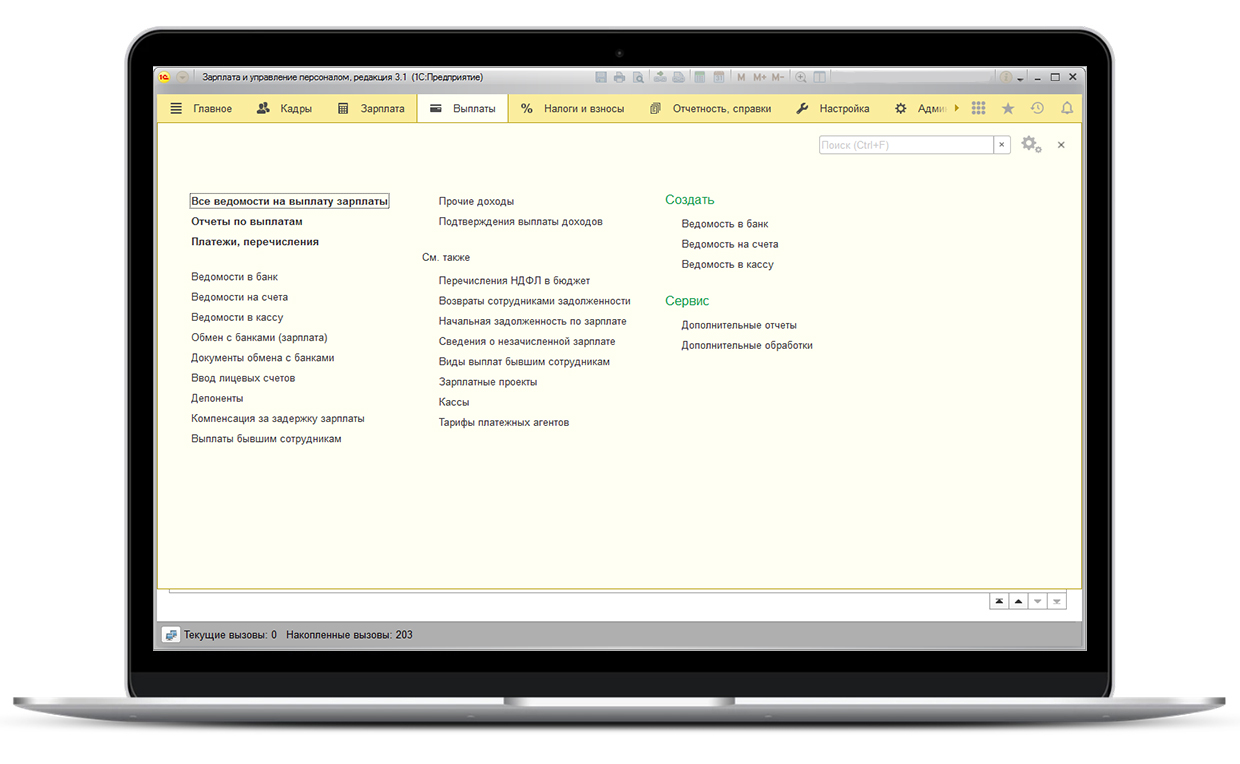Create a new Ведомость в кассу
The height and width of the screenshot is (764, 1240).
(727, 265)
